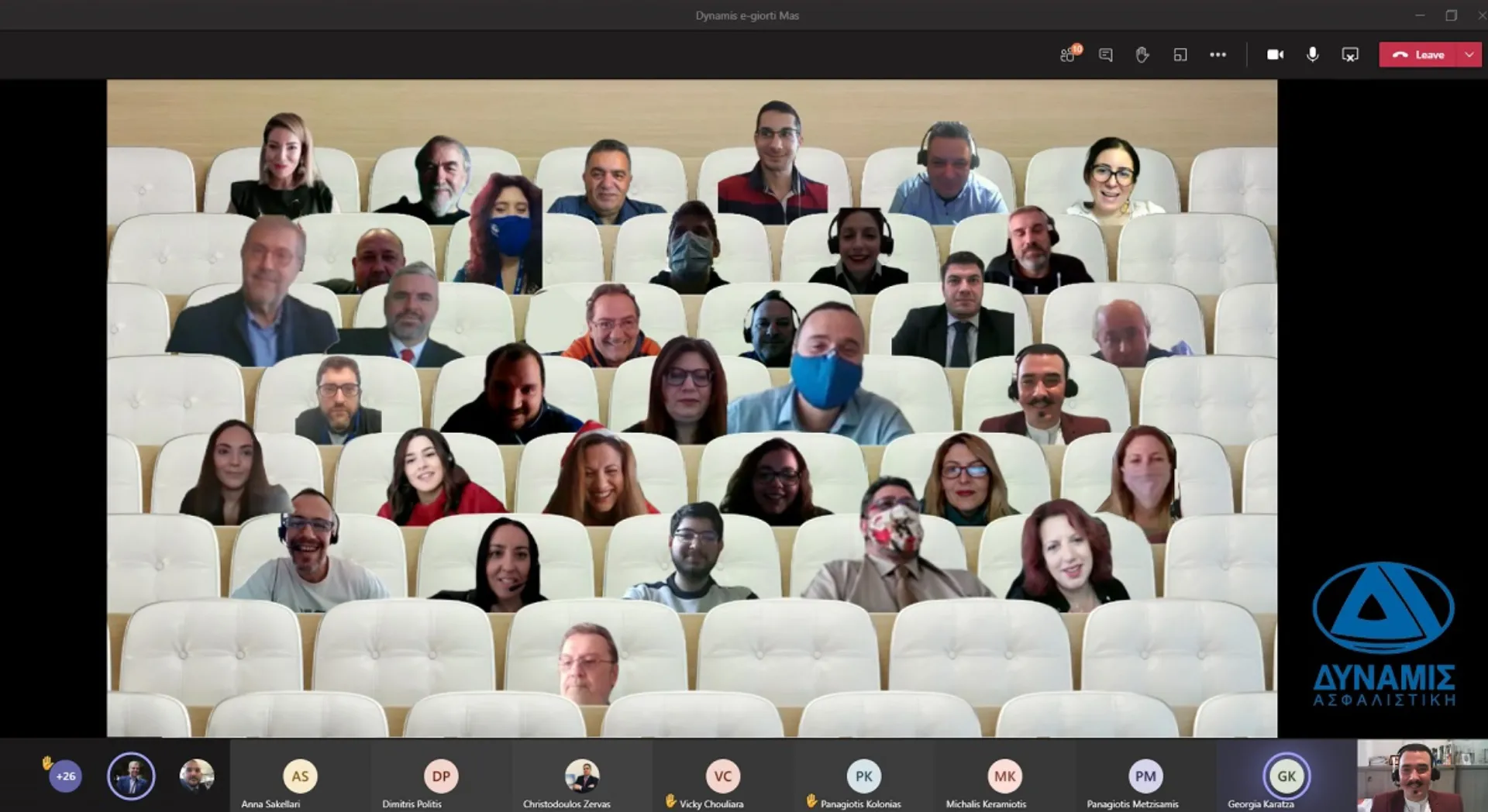Image resolution: width=1488 pixels, height=812 pixels.
Task: Raise your hand in the meeting
Action: coord(1142,54)
